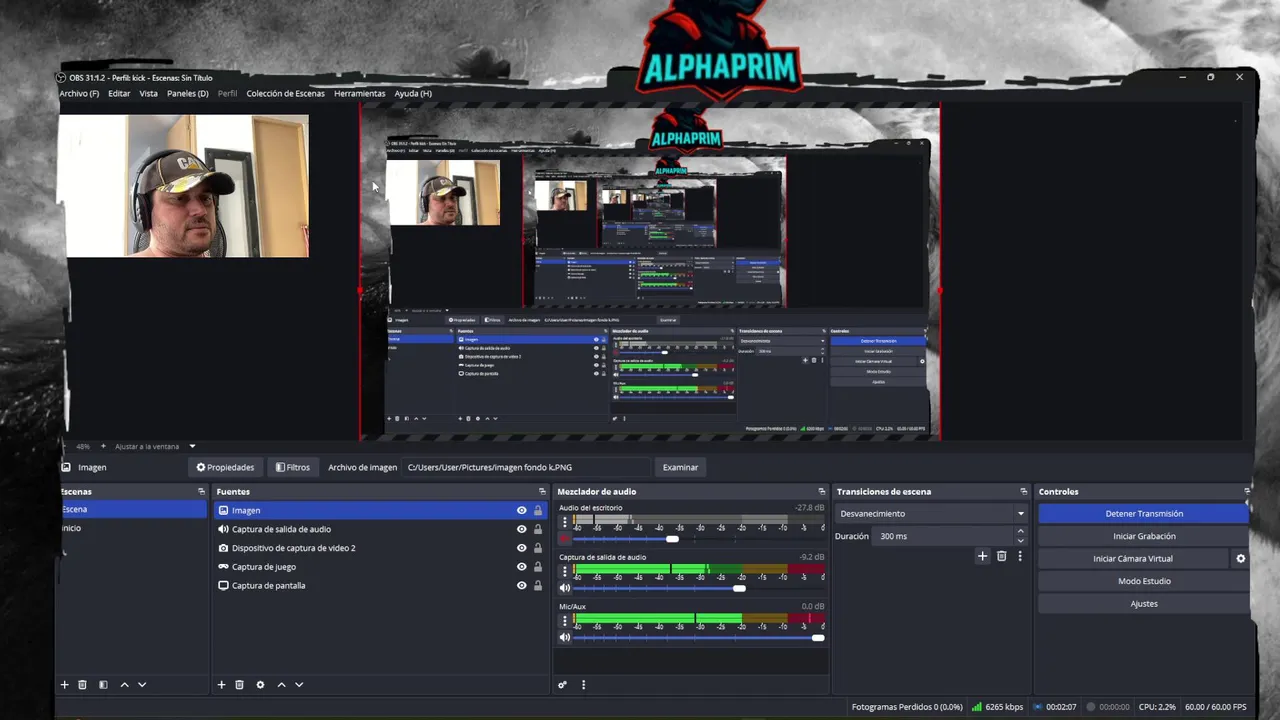Hide the Captura de juego source
Screen dimensions: 1280x720
[x=521, y=567]
